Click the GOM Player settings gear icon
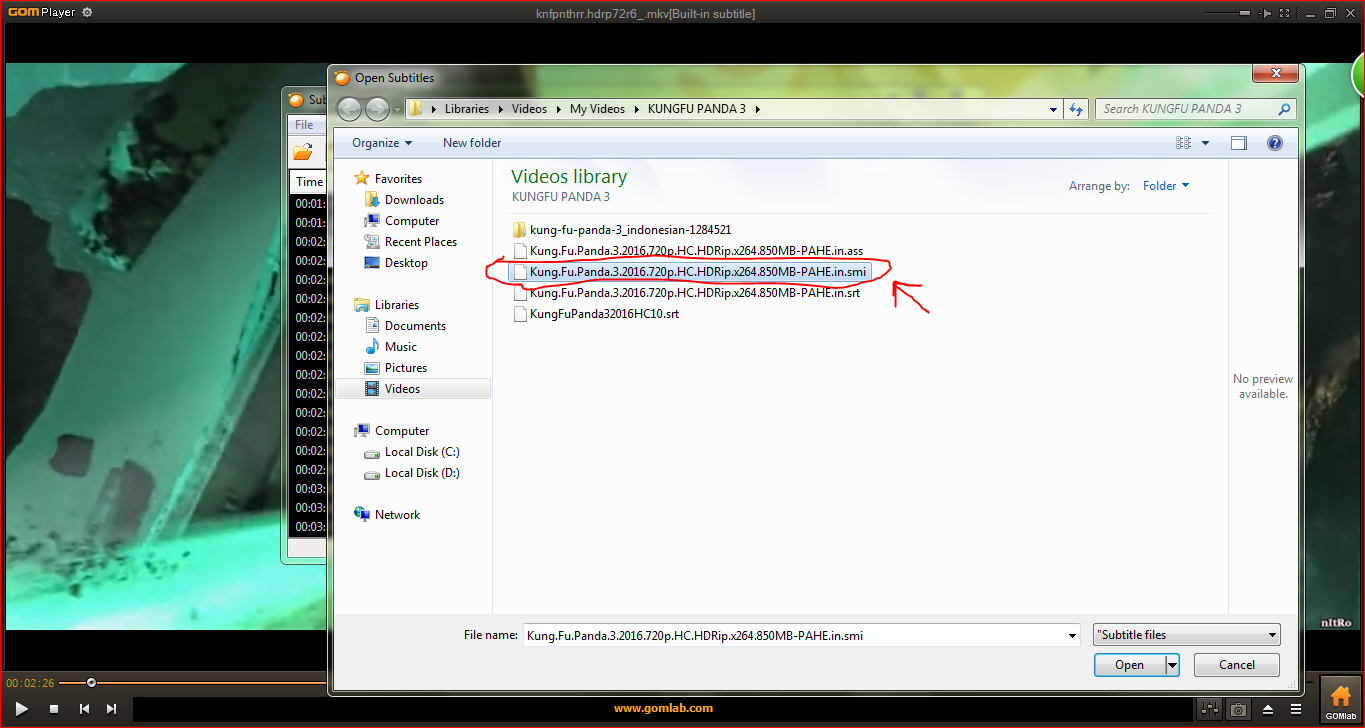 (x=87, y=13)
